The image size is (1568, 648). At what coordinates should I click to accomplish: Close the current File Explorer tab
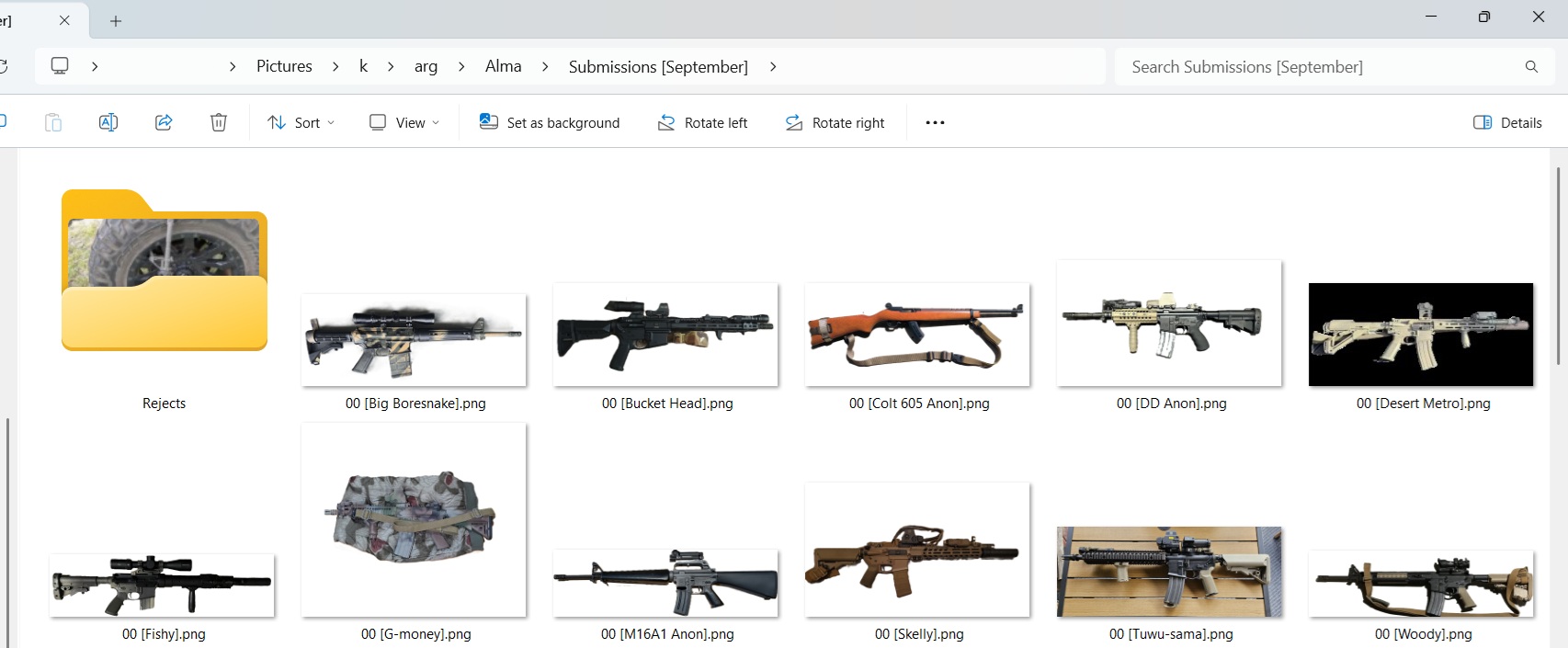click(x=64, y=20)
